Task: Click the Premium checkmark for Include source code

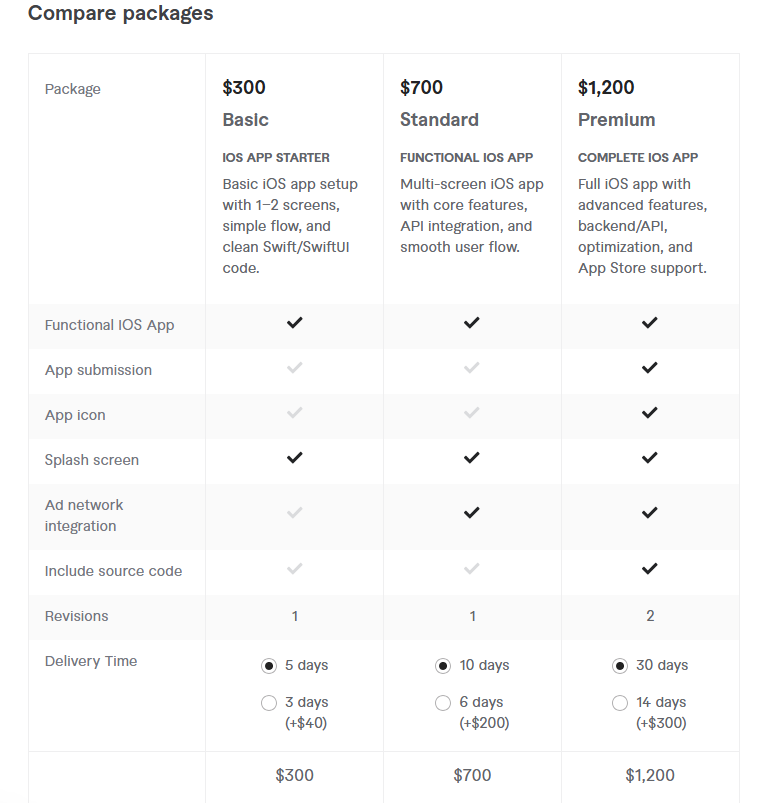Action: 649,569
